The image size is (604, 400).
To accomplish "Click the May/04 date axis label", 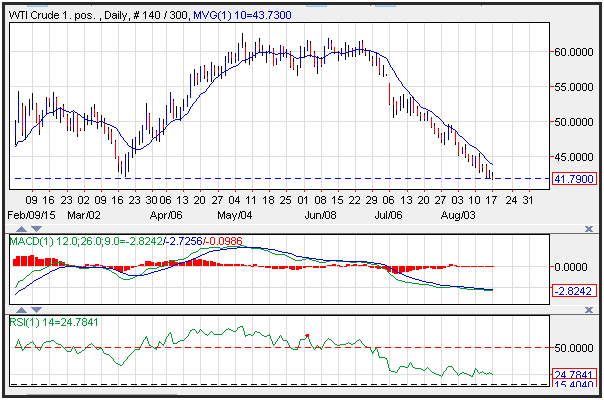I will point(234,214).
